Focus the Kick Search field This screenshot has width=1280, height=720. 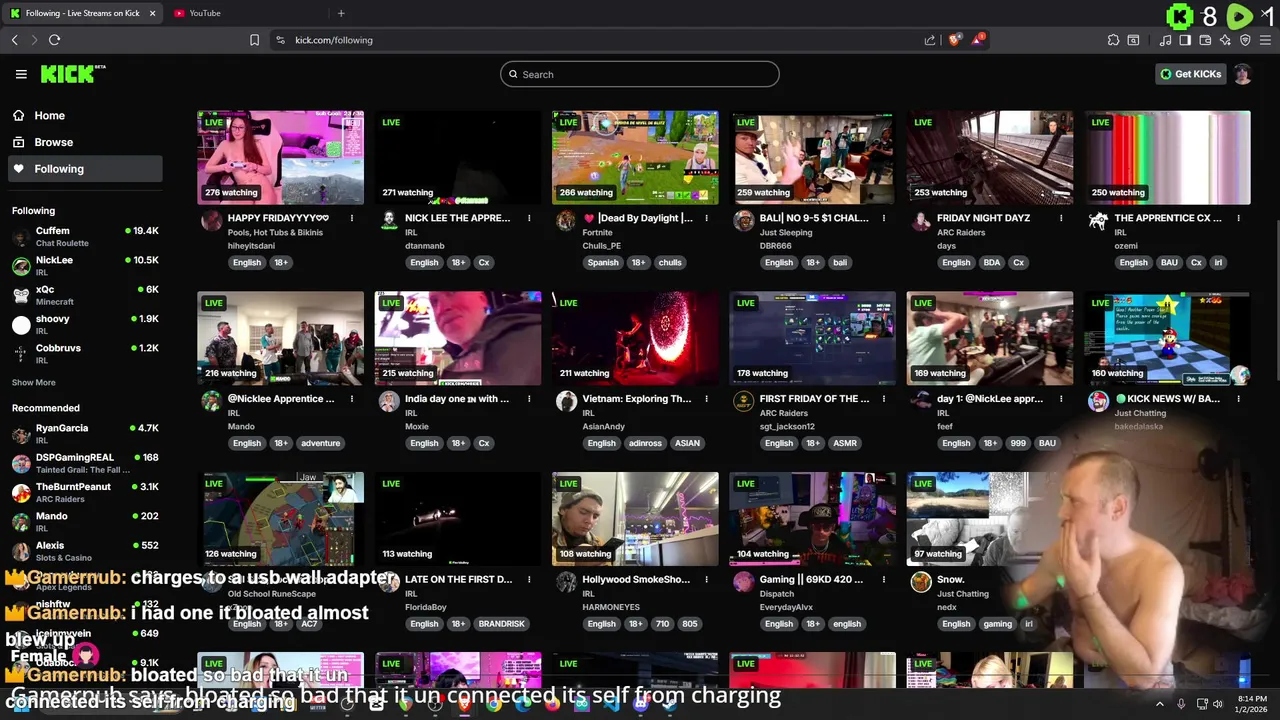click(640, 74)
